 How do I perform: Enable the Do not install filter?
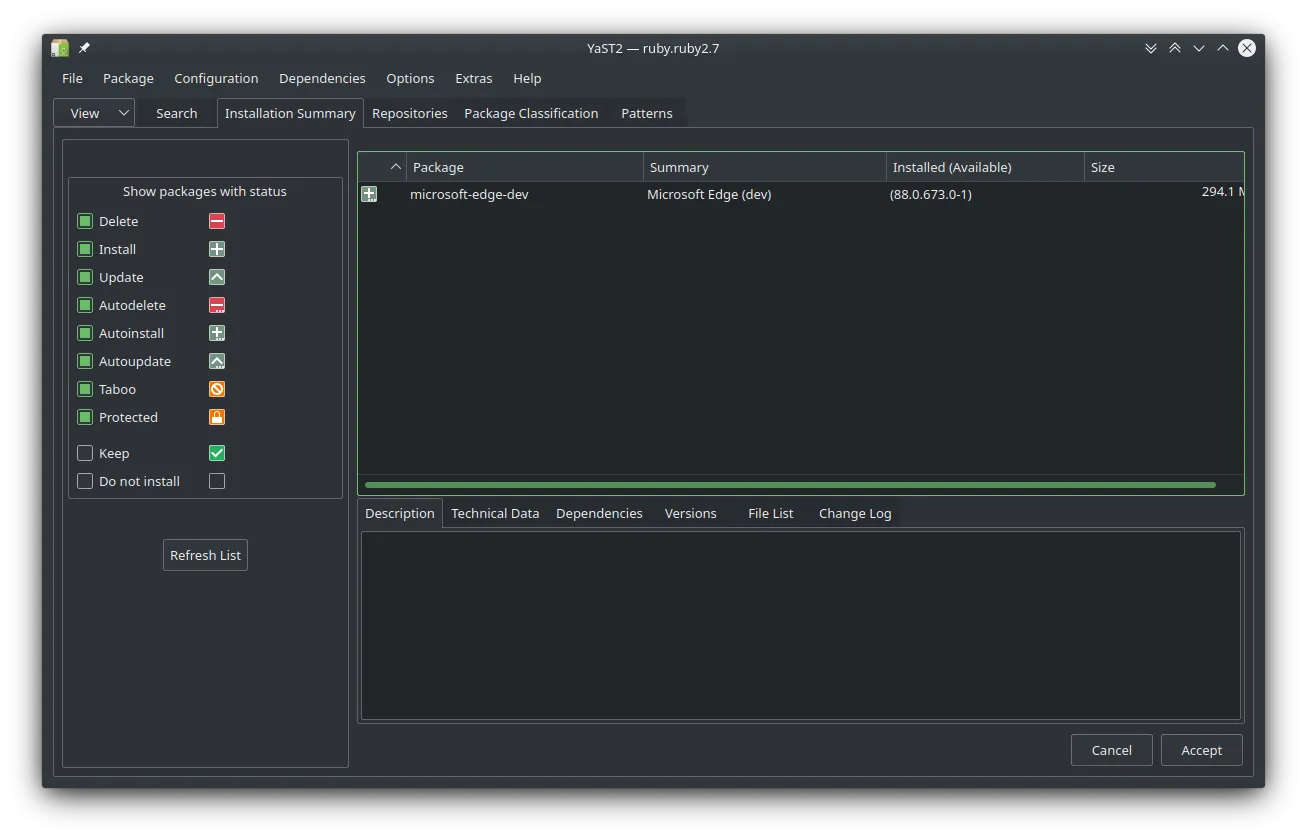(x=84, y=481)
